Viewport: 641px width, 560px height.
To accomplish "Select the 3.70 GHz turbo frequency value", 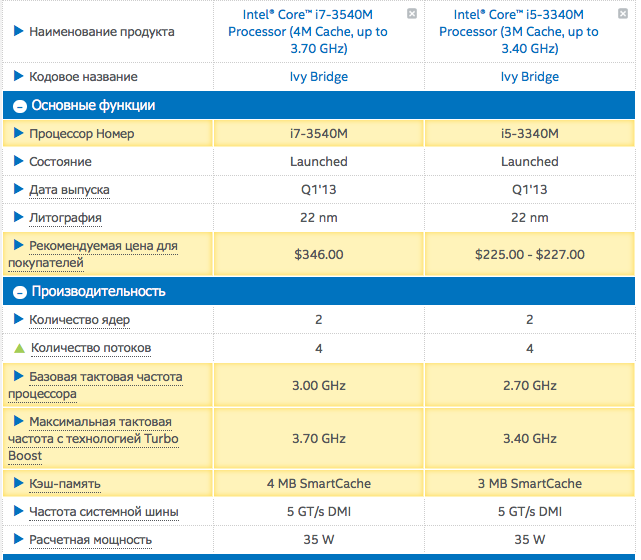I will click(319, 439).
